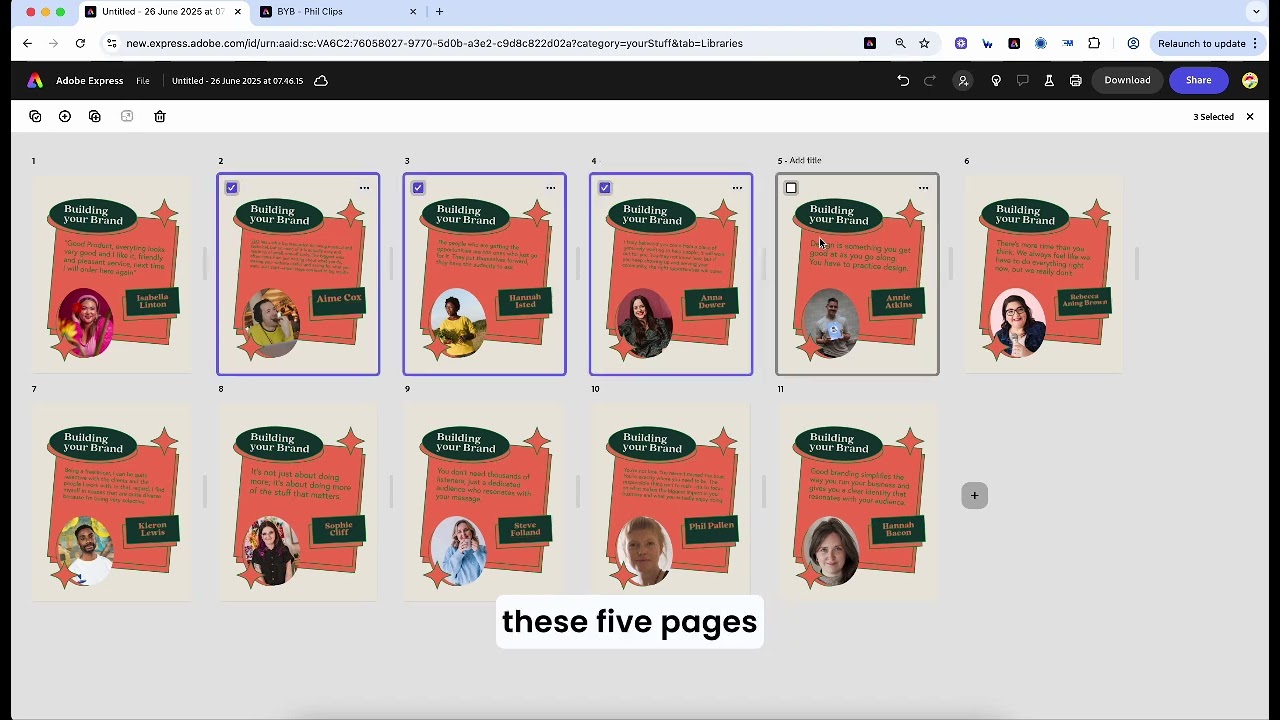Click the duplicate pages icon
Image resolution: width=1280 pixels, height=720 pixels.
(x=95, y=117)
